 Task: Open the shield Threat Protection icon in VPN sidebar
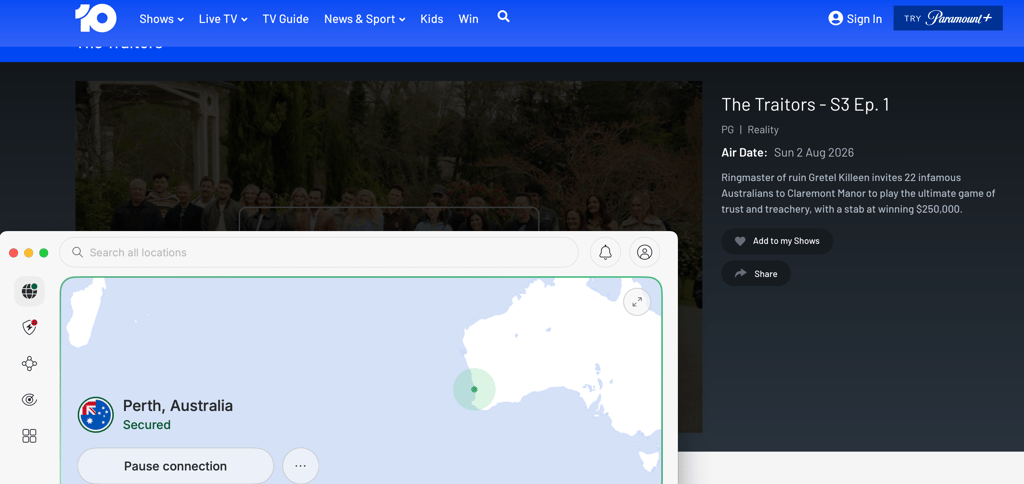[x=29, y=327]
